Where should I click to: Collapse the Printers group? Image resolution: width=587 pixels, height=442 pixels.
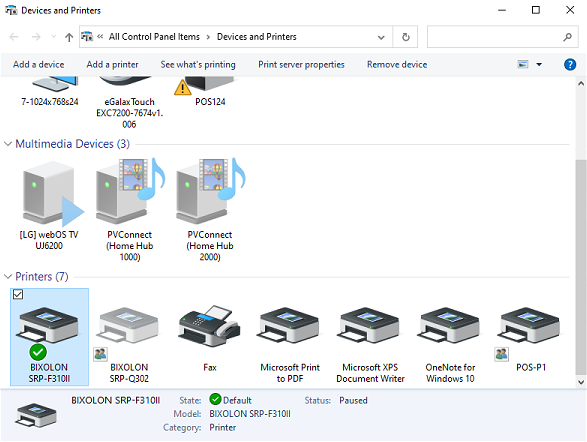tap(8, 276)
